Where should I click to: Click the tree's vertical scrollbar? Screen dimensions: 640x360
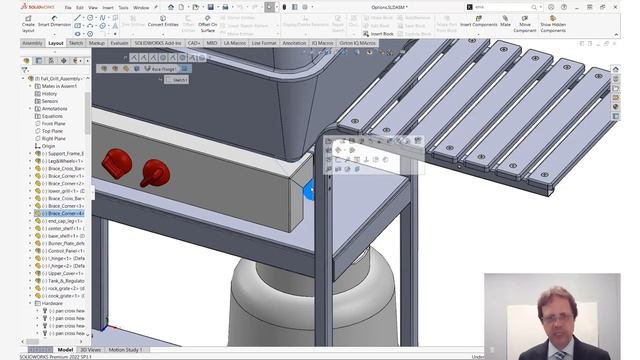[x=87, y=113]
